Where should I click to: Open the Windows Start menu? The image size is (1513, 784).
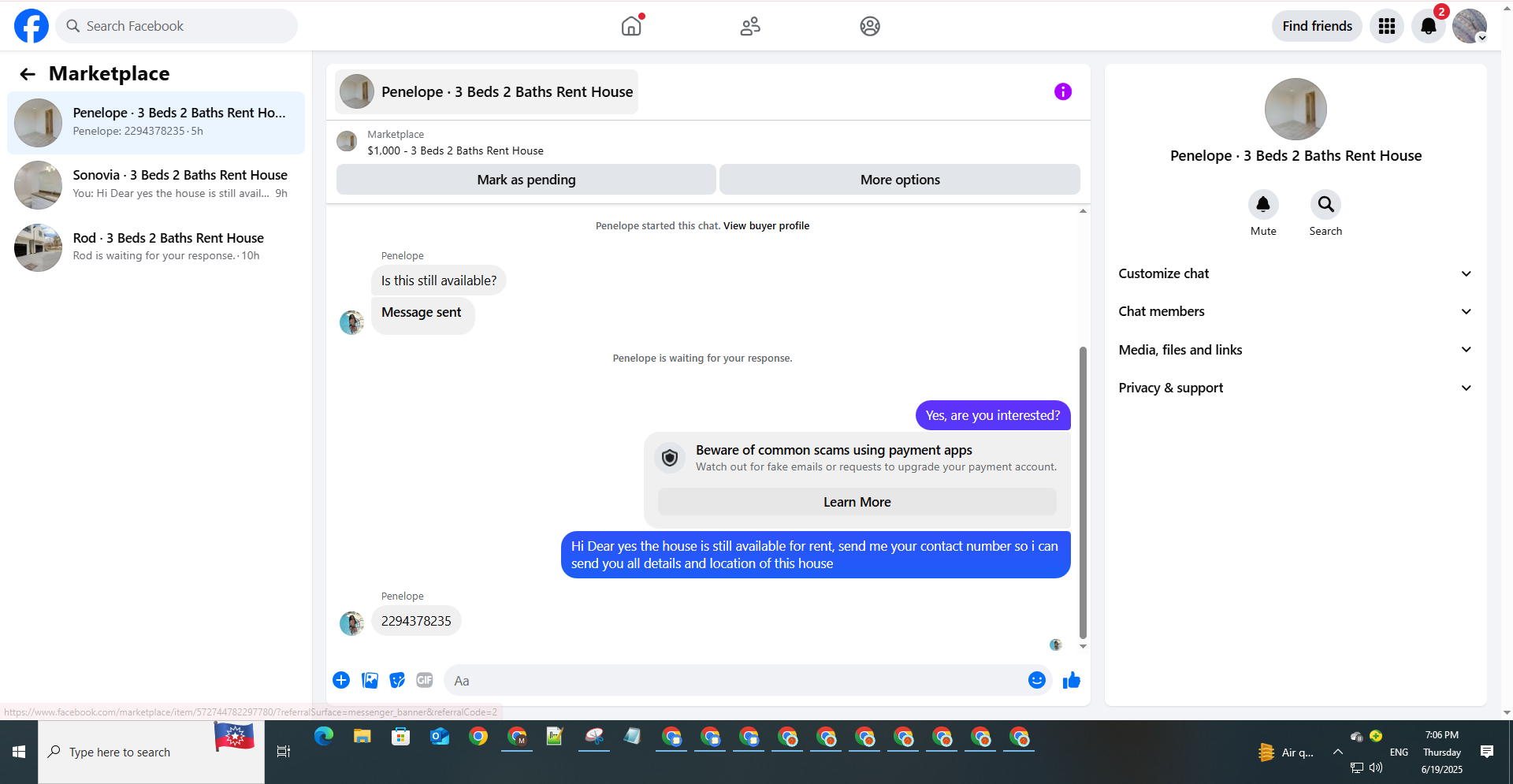point(19,752)
